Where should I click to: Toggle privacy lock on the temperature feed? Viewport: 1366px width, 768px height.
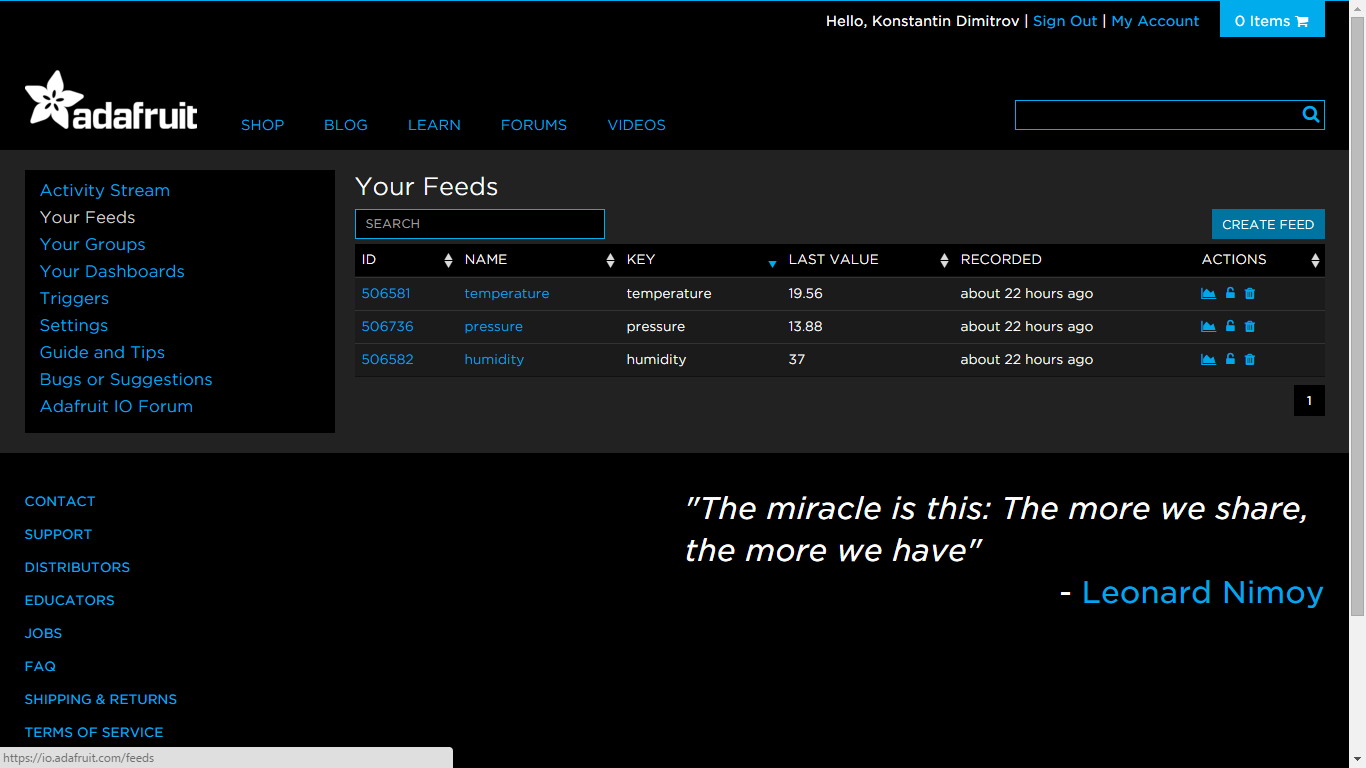1229,293
